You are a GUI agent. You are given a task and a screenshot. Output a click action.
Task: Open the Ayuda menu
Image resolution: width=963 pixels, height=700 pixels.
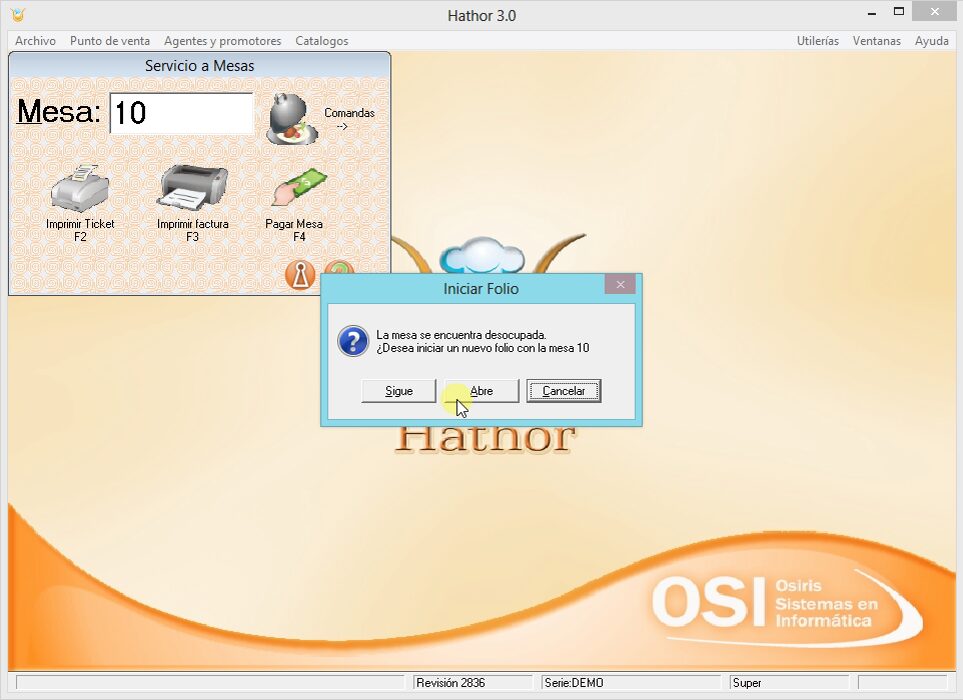point(932,41)
